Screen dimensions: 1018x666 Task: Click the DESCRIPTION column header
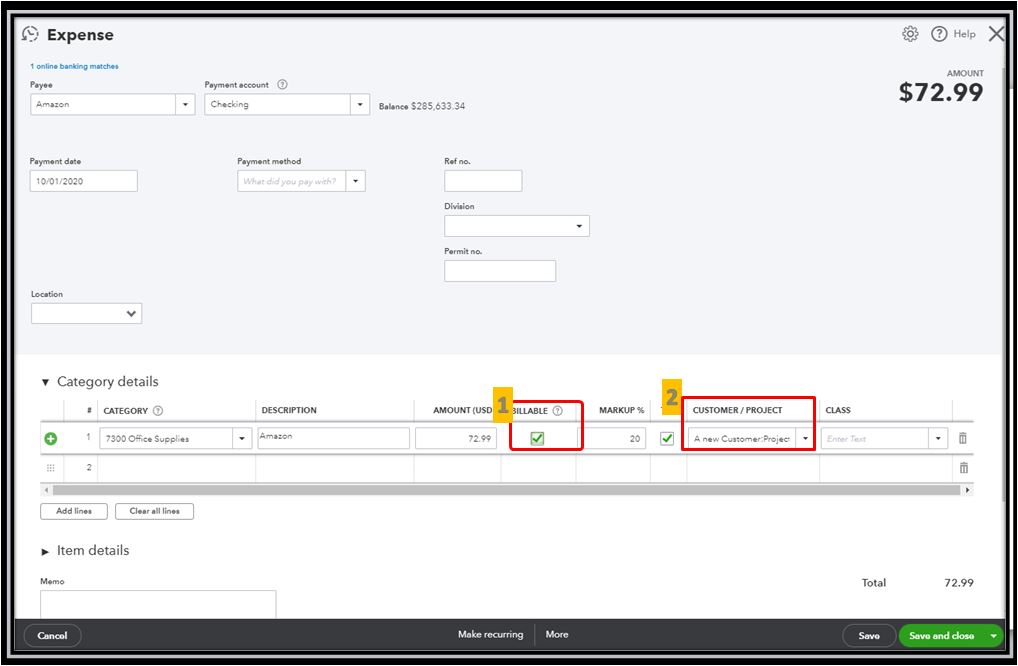(x=289, y=410)
